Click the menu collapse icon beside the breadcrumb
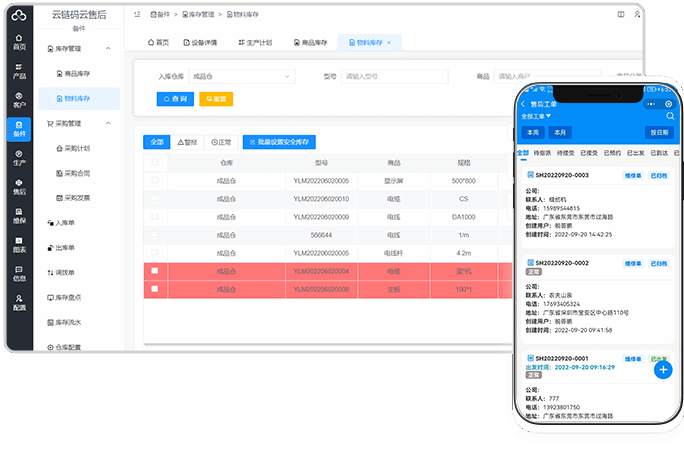Screen dimensions: 684x456 [138, 15]
